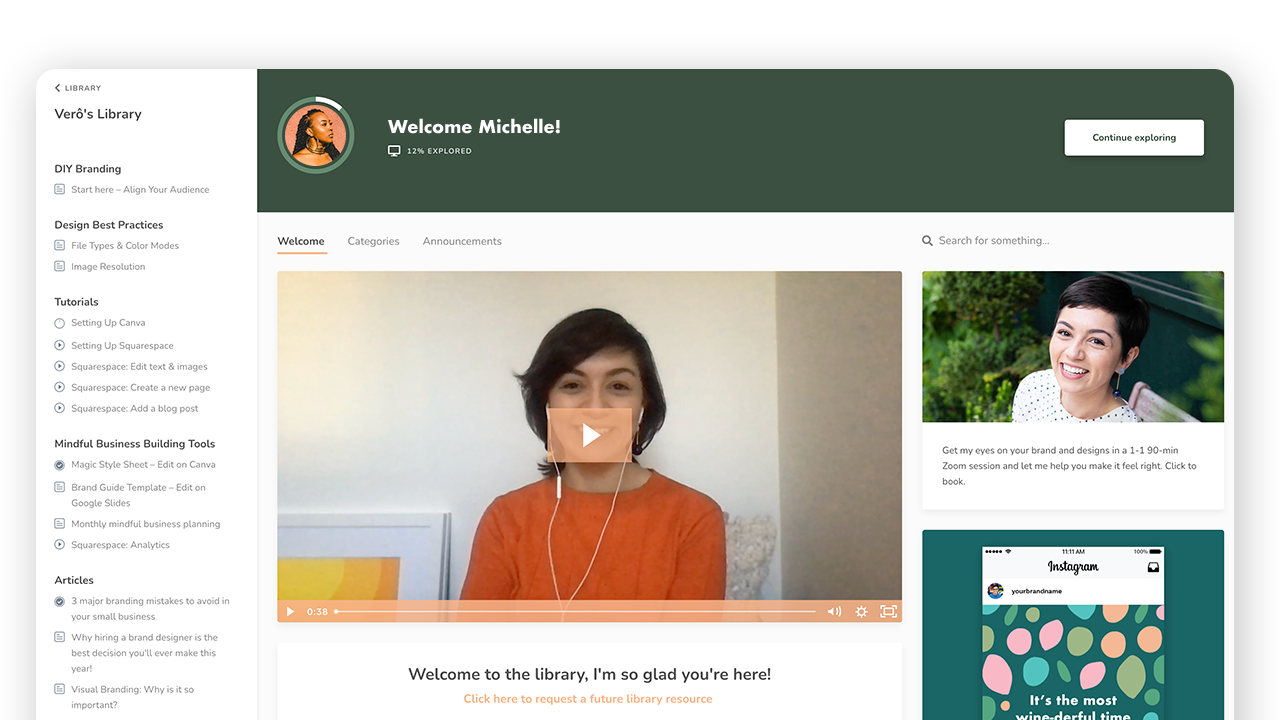The height and width of the screenshot is (720, 1280).
Task: Toggle checked circle for 3 major branding mistakes
Action: [60, 601]
